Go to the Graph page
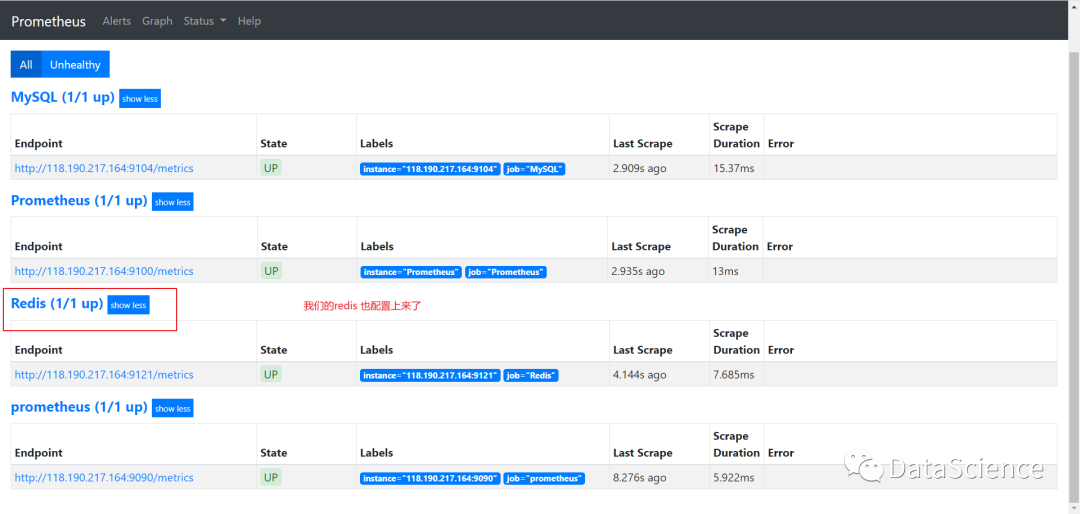Image resolution: width=1080 pixels, height=514 pixels. pos(157,21)
